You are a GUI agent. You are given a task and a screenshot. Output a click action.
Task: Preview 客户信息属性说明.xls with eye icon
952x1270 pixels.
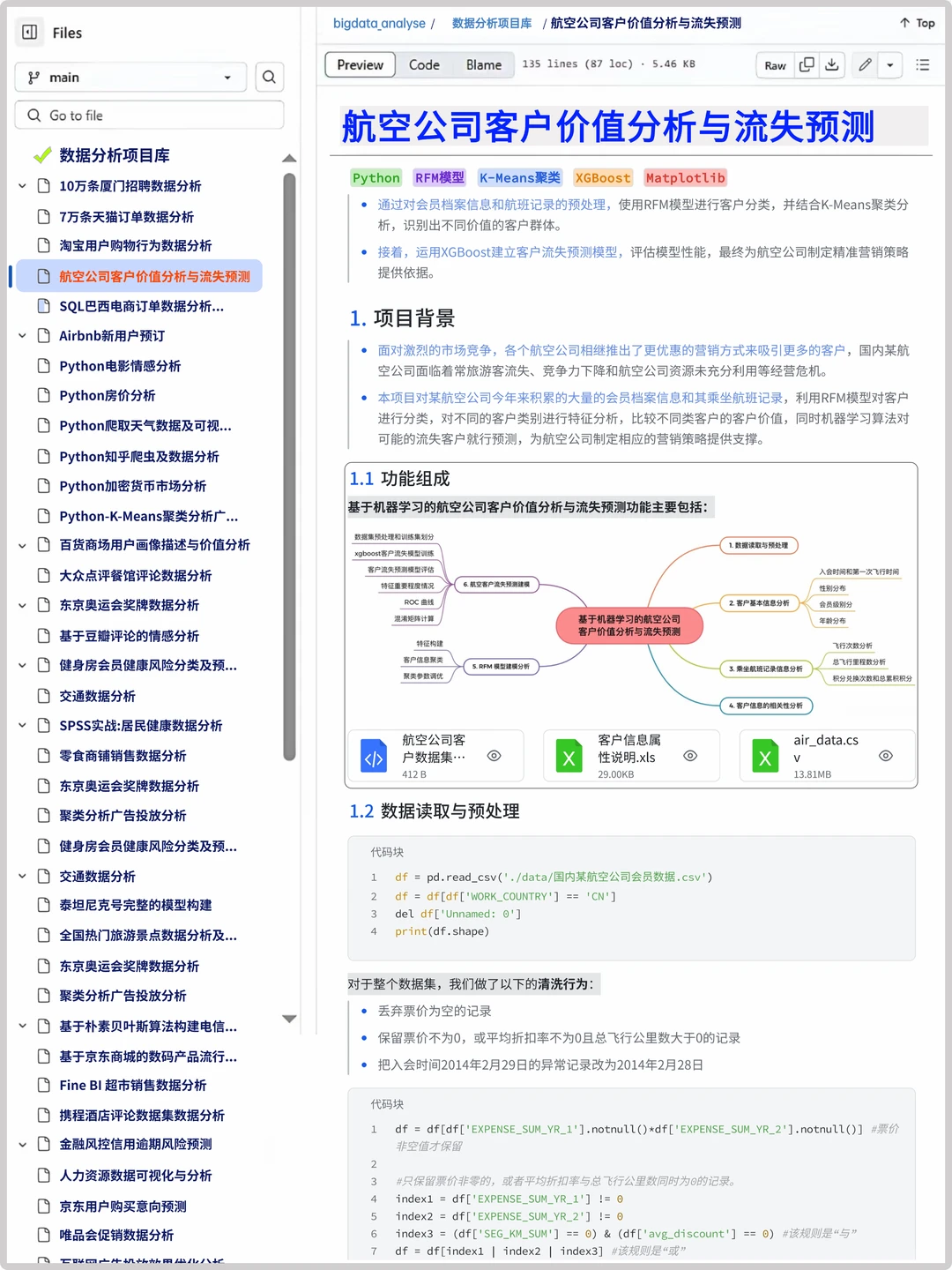pyautogui.click(x=690, y=756)
